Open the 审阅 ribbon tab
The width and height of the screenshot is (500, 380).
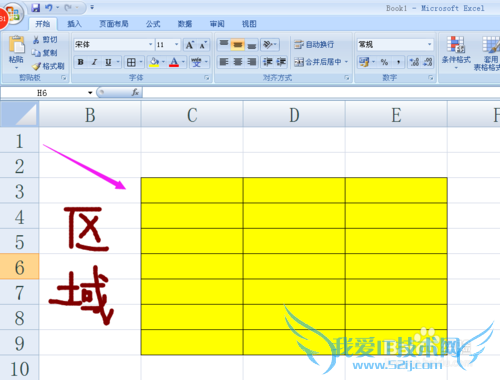pyautogui.click(x=217, y=24)
